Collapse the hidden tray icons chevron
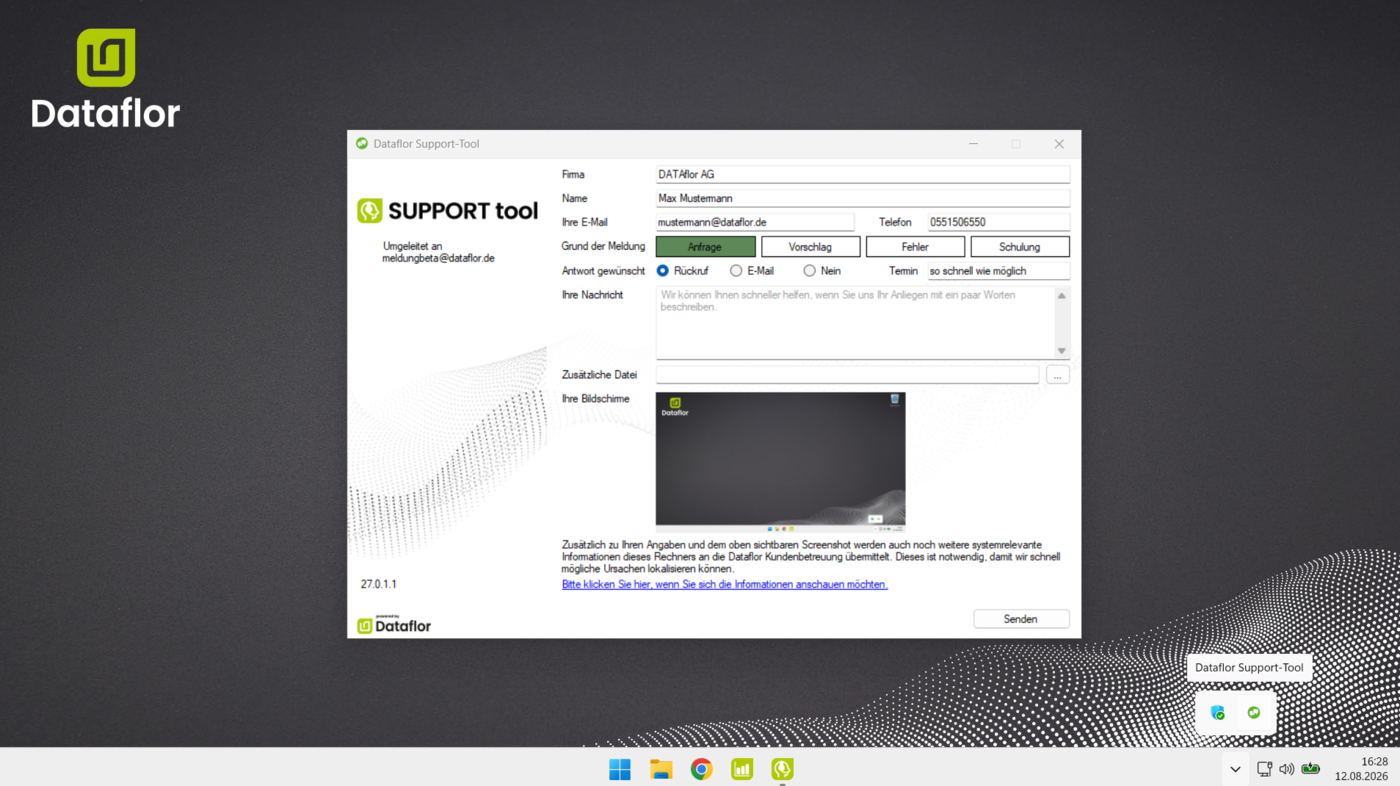 point(1235,769)
